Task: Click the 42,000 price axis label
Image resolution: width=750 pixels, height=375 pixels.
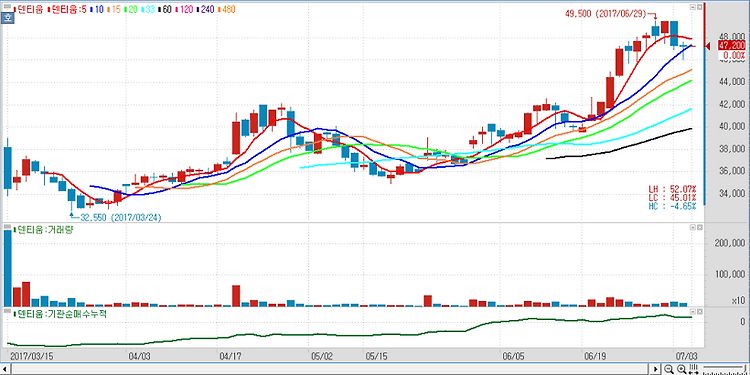Action: tap(732, 104)
